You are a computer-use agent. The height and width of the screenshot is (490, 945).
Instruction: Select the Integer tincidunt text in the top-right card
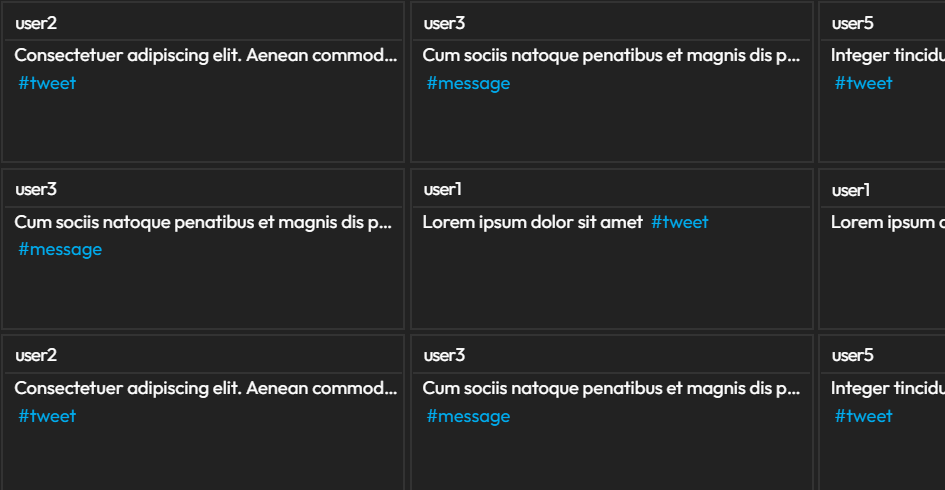tap(887, 55)
